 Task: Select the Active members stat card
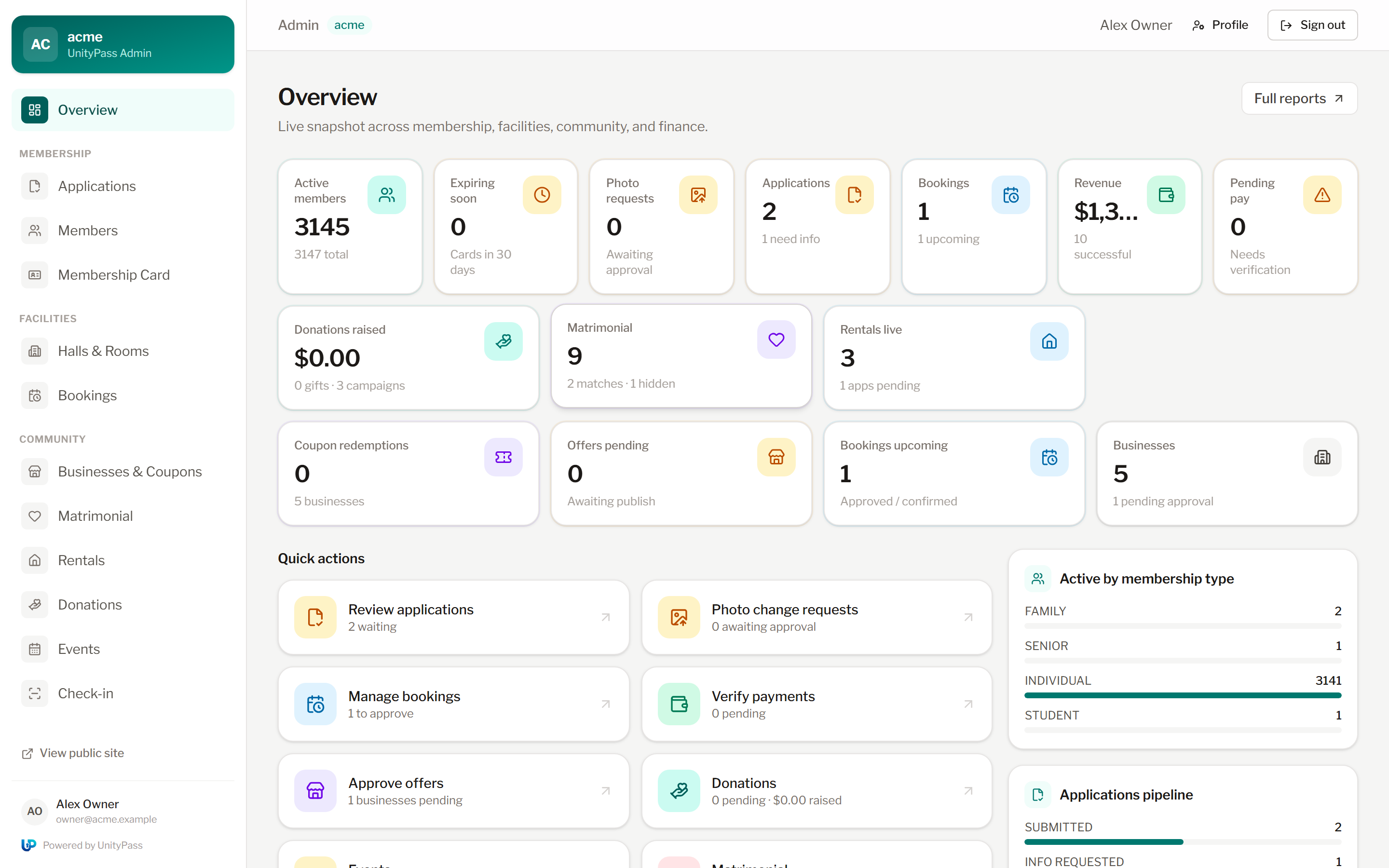pos(350,227)
